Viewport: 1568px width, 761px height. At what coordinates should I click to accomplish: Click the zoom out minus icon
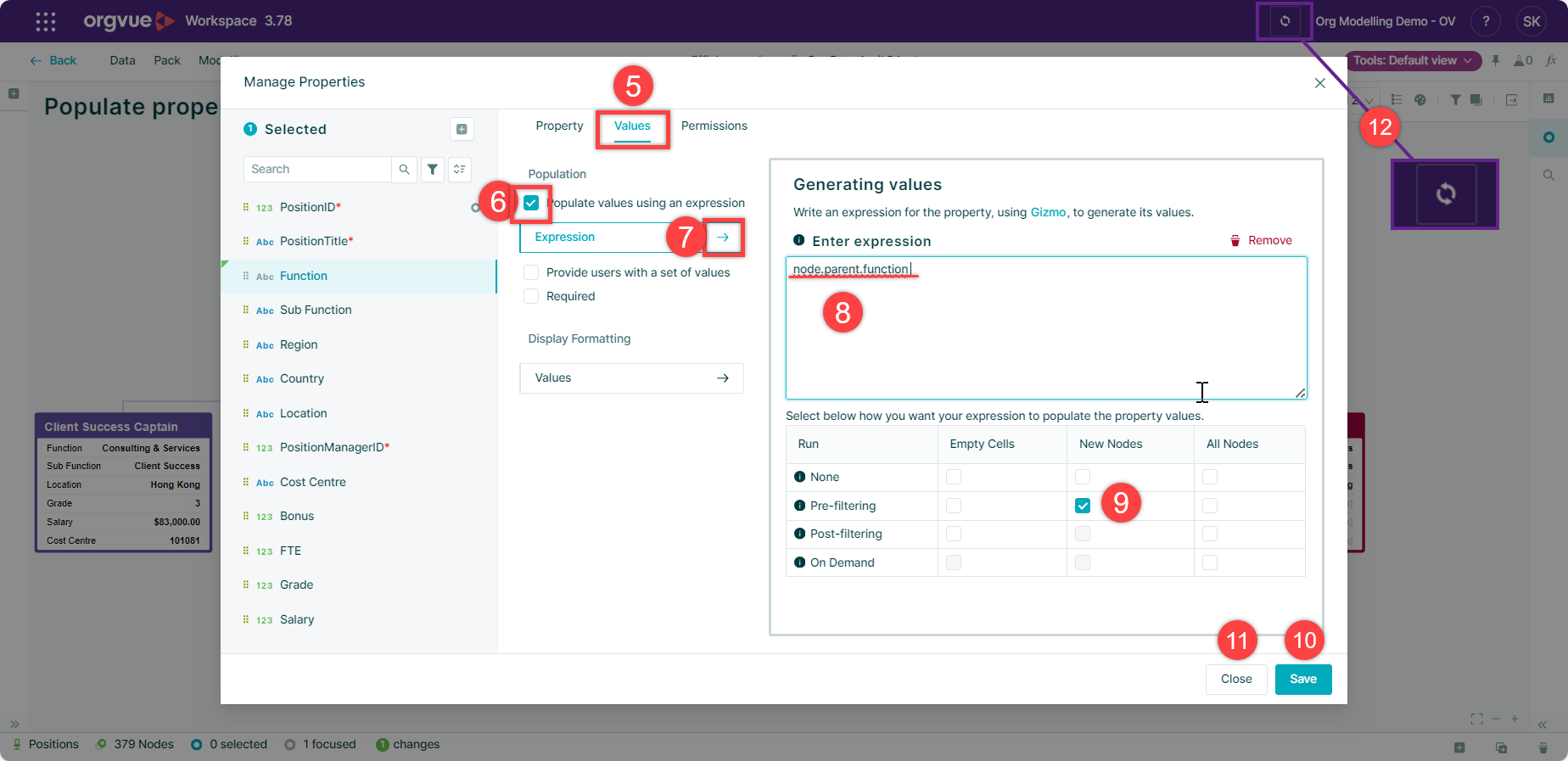[1496, 719]
